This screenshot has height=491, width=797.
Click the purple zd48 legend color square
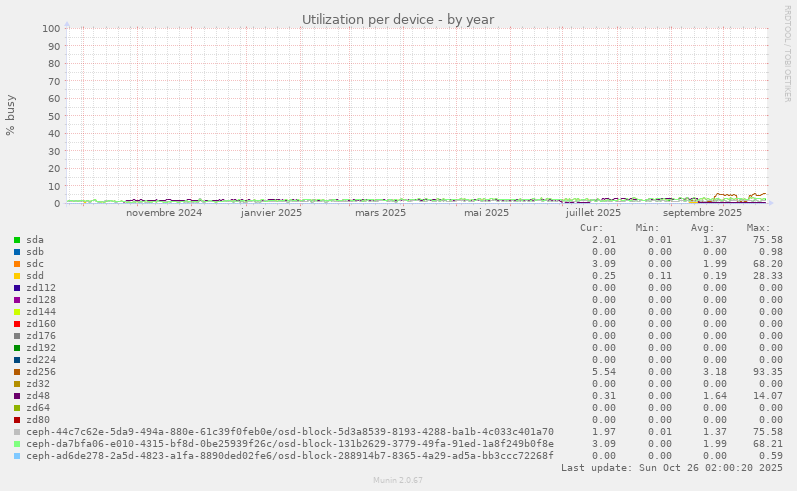[17, 396]
